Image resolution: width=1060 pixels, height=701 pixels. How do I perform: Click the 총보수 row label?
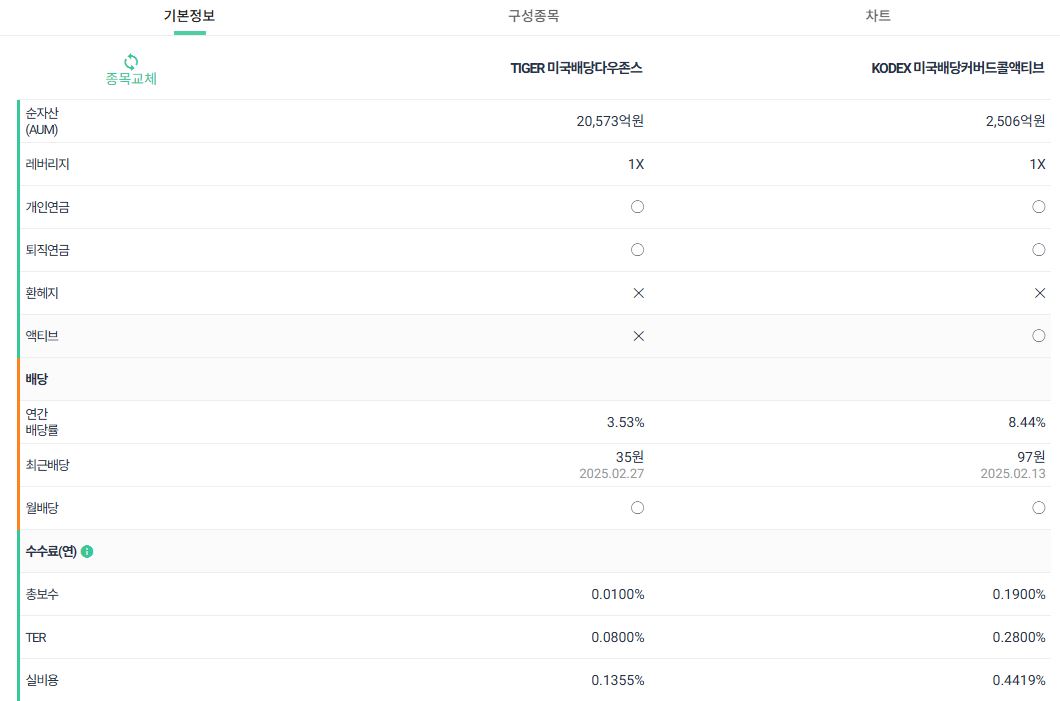coord(42,594)
